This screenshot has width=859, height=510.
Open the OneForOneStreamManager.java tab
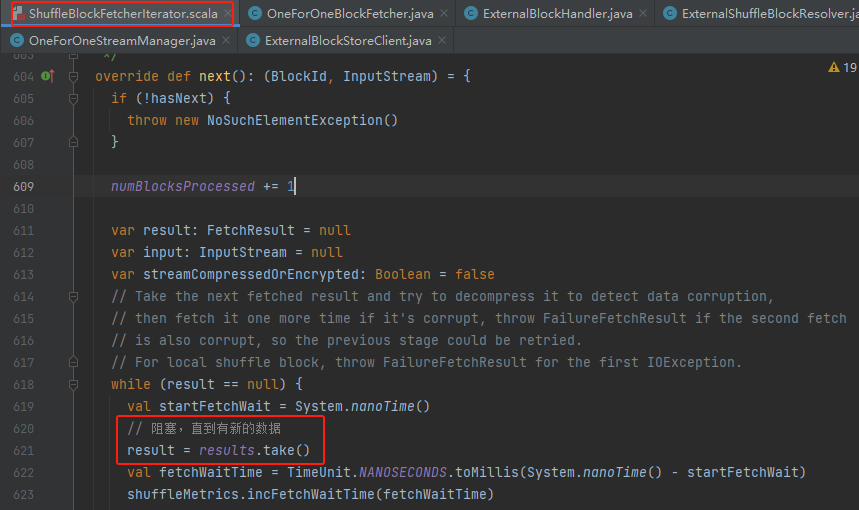point(122,41)
